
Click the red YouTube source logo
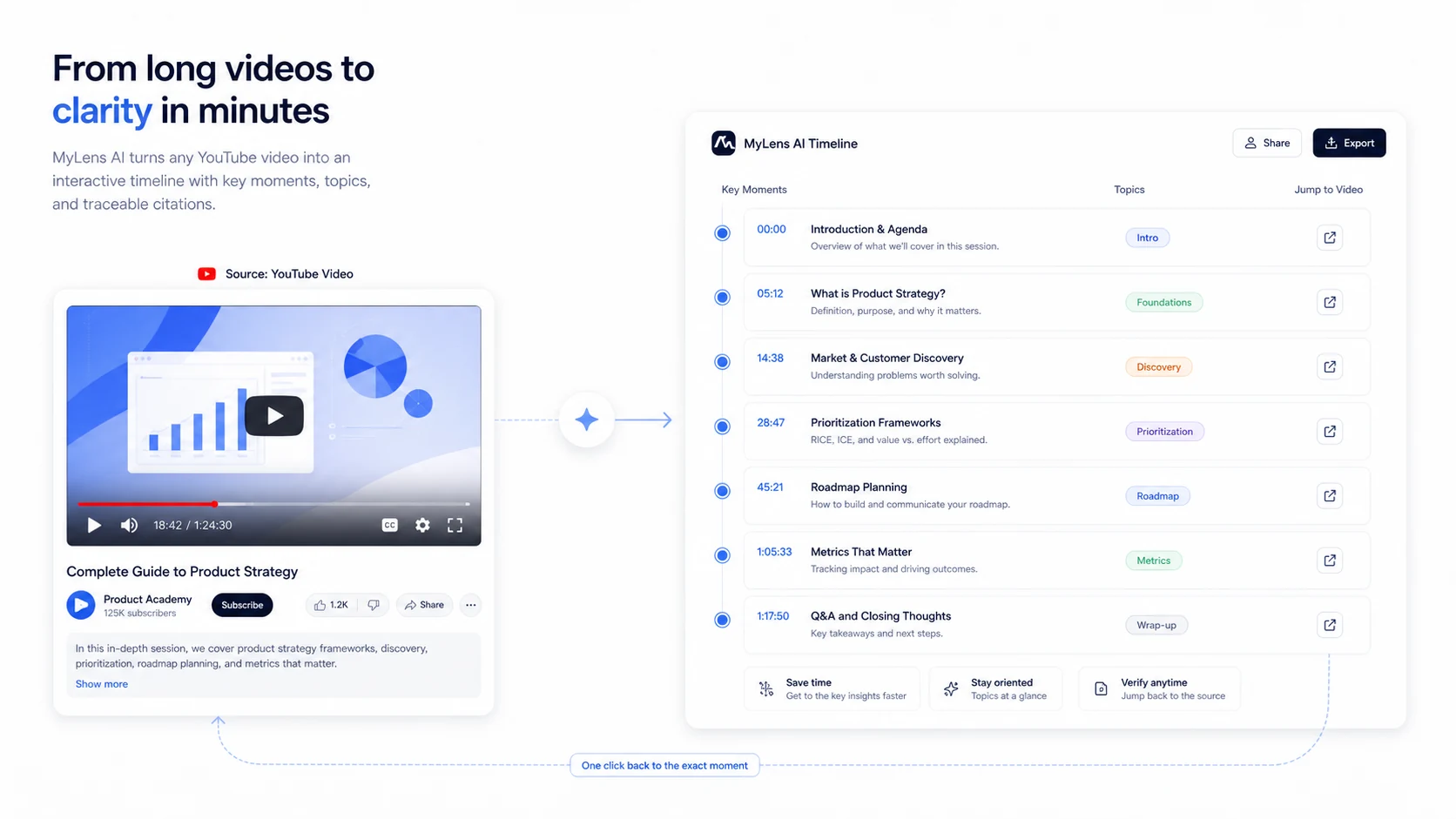[x=206, y=273]
